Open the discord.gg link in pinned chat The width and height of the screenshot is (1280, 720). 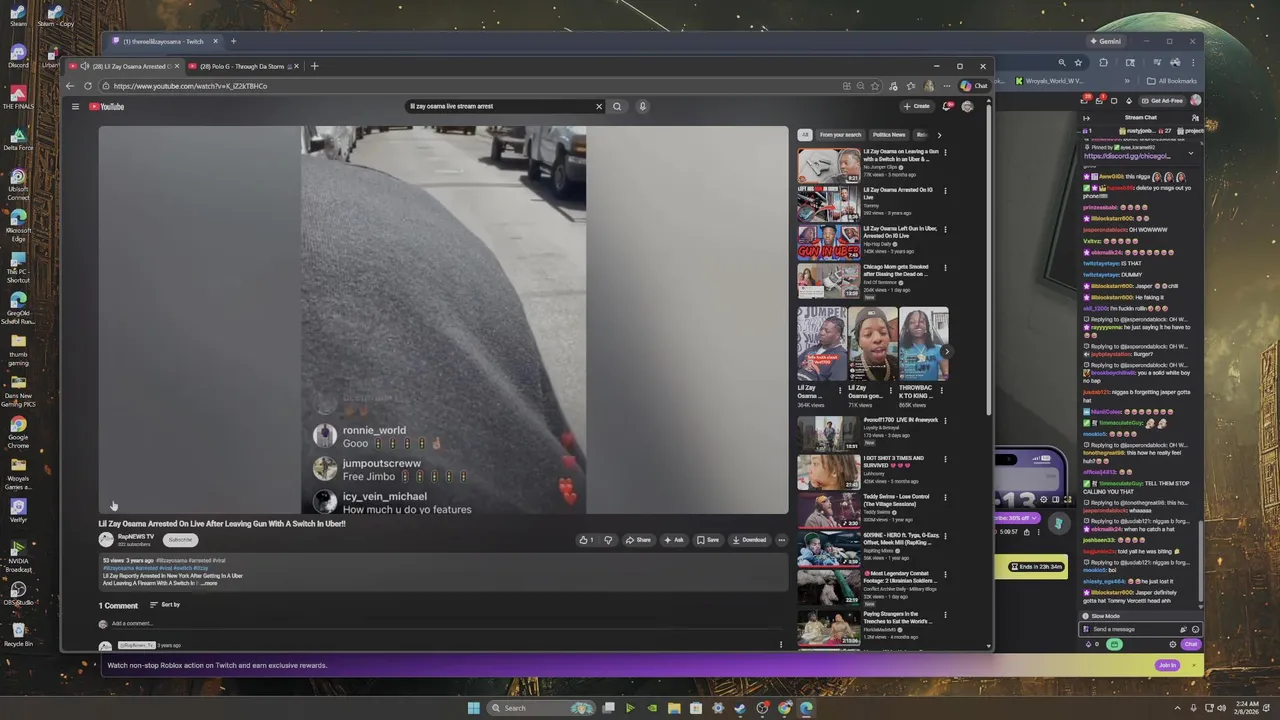point(1127,156)
